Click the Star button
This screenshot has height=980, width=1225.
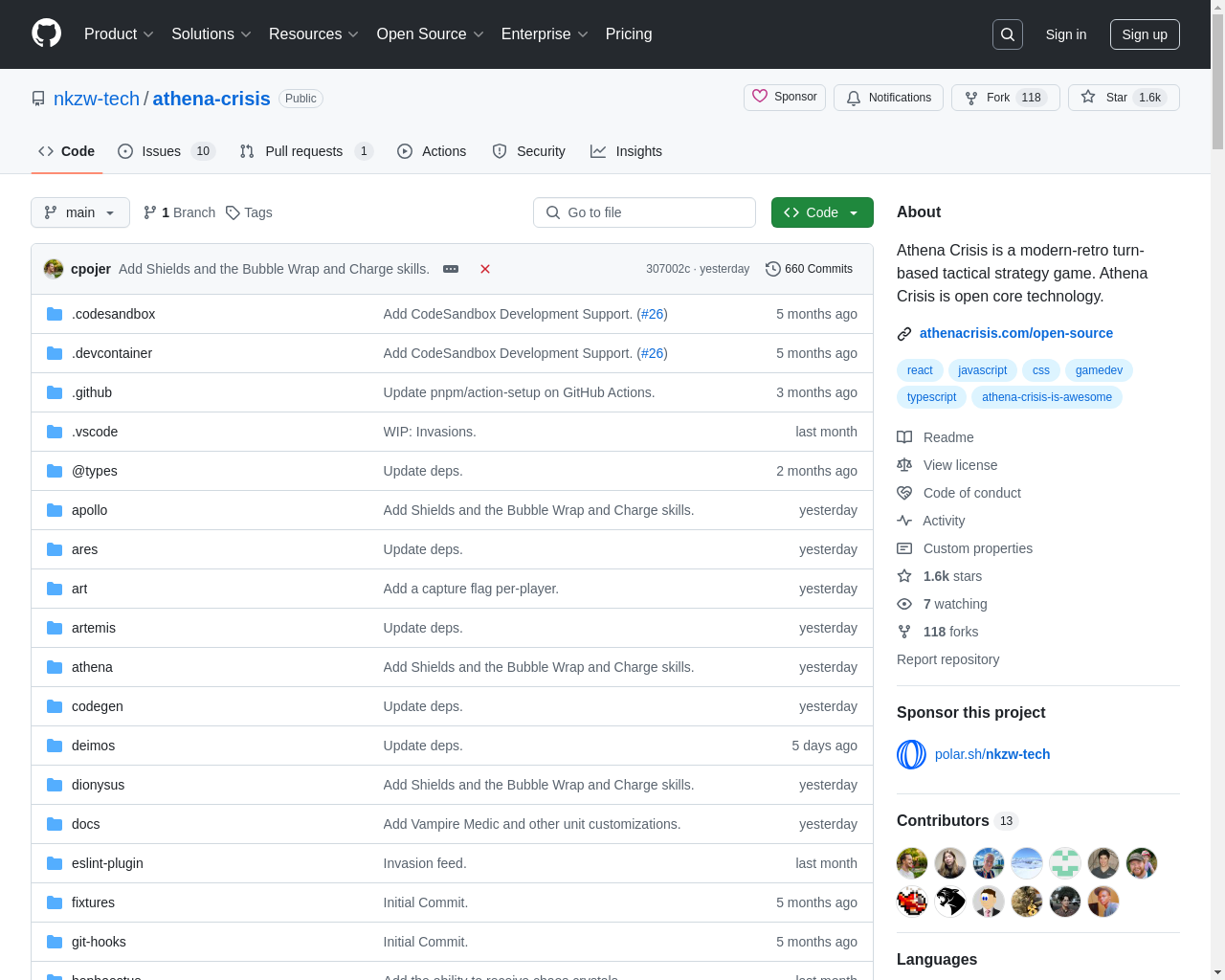coord(1124,98)
